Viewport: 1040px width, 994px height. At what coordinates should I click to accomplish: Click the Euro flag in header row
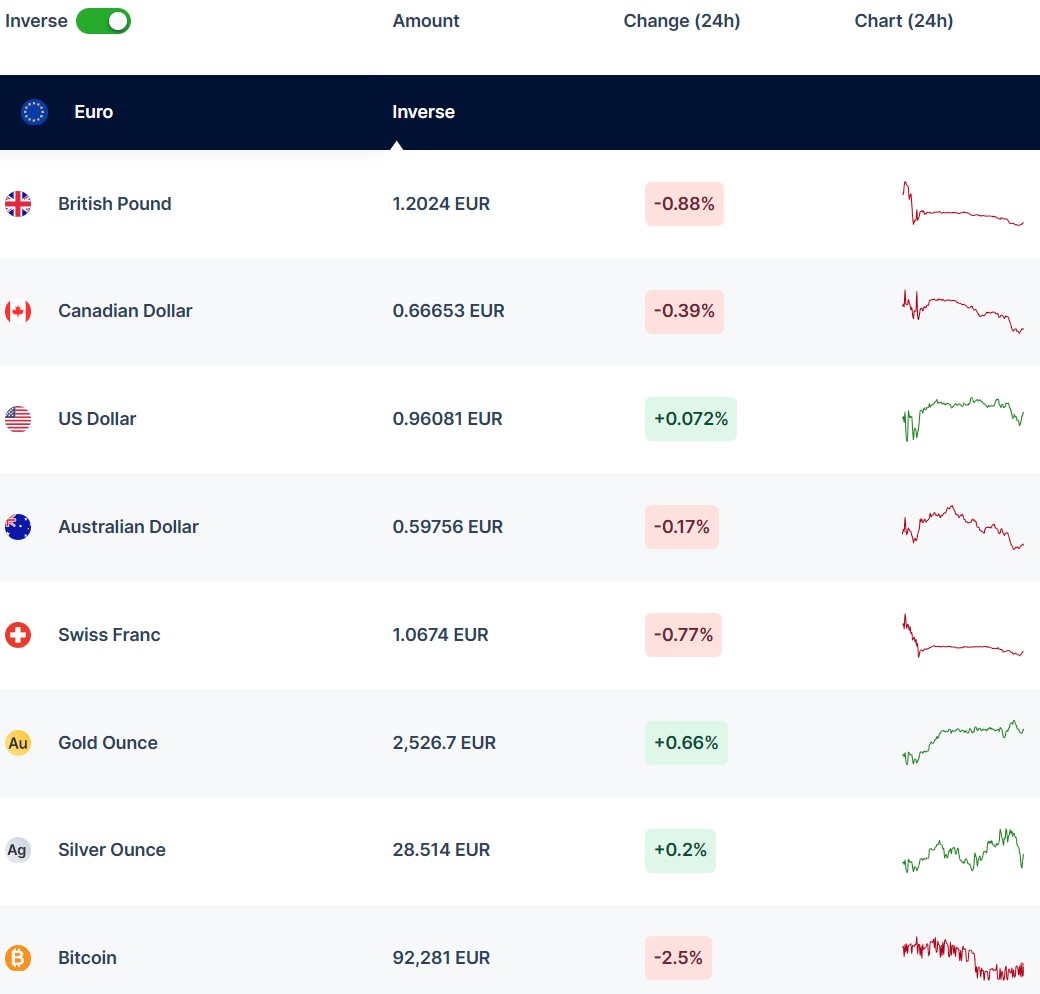34,112
